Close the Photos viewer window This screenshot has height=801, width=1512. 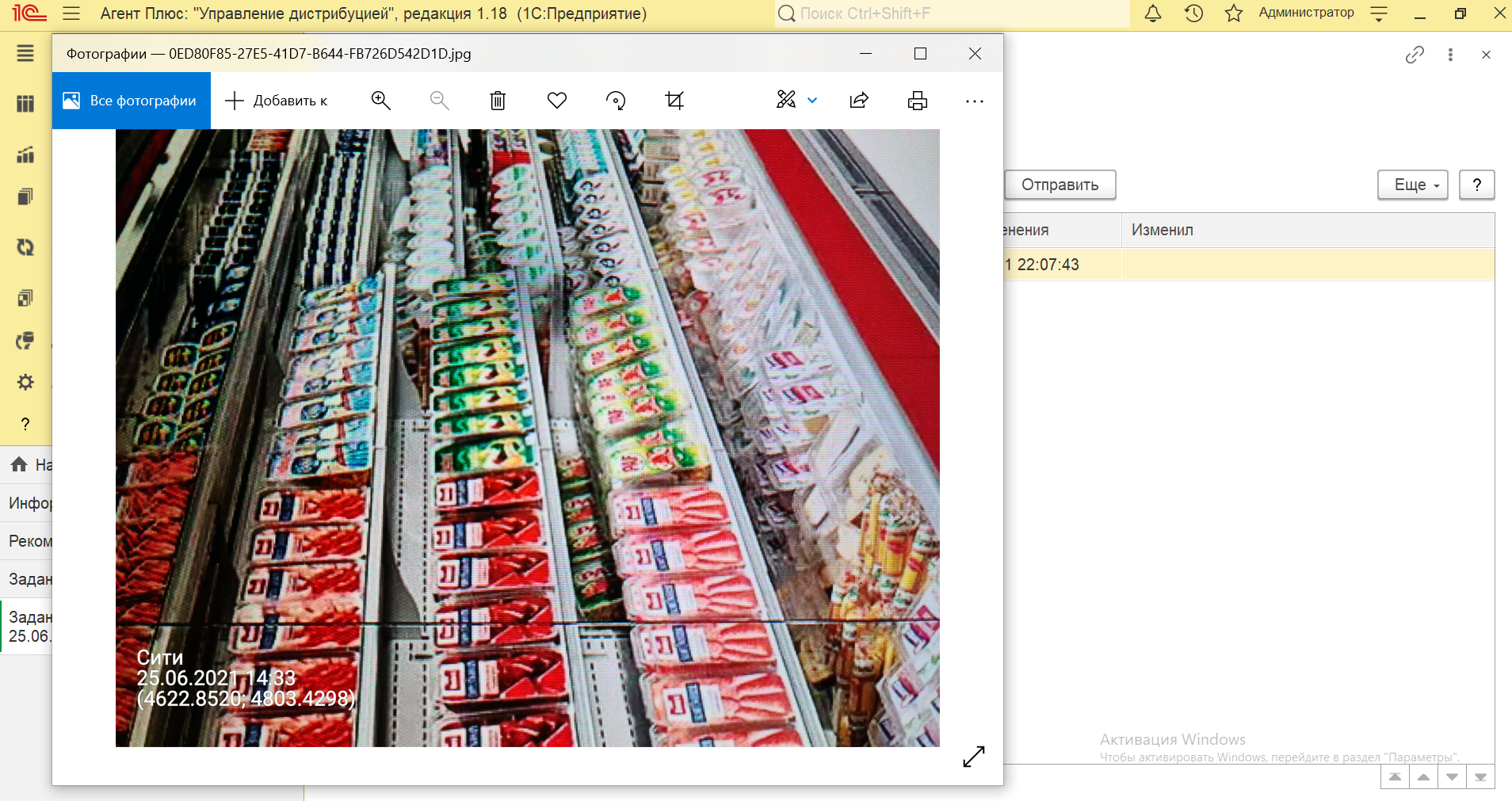[975, 53]
